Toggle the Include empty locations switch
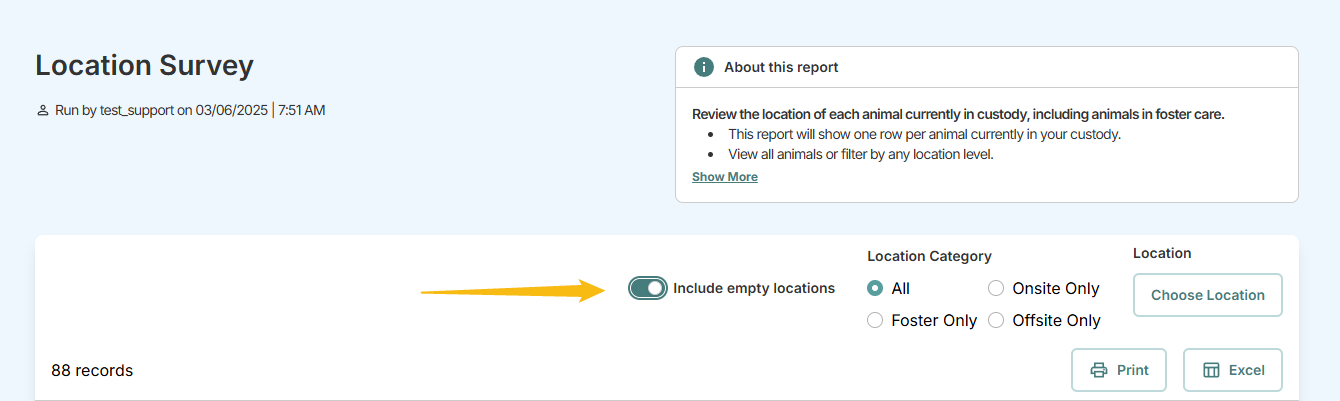Screen dimensions: 1340x401 [648, 288]
